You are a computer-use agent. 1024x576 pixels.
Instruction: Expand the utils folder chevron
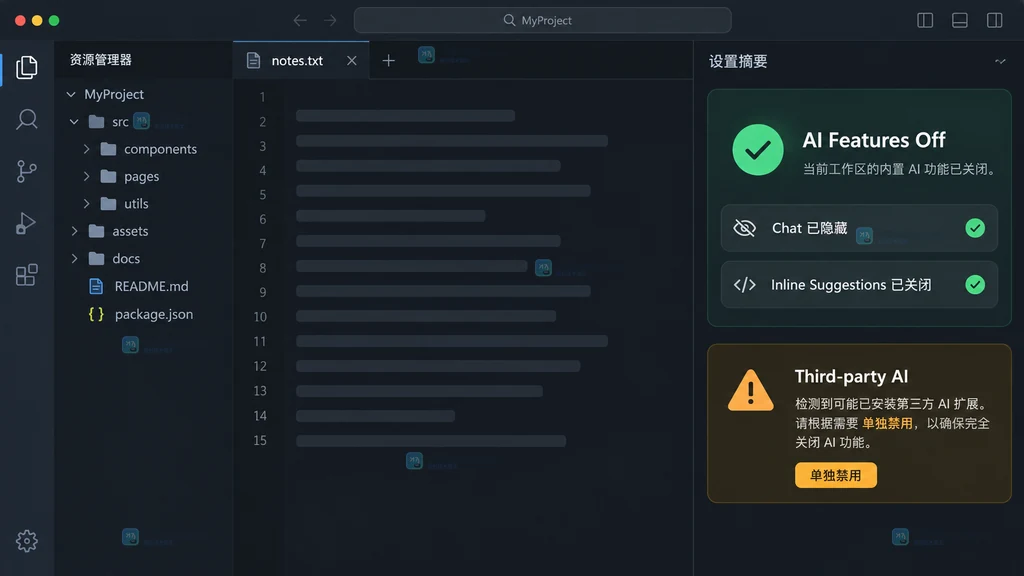point(86,204)
